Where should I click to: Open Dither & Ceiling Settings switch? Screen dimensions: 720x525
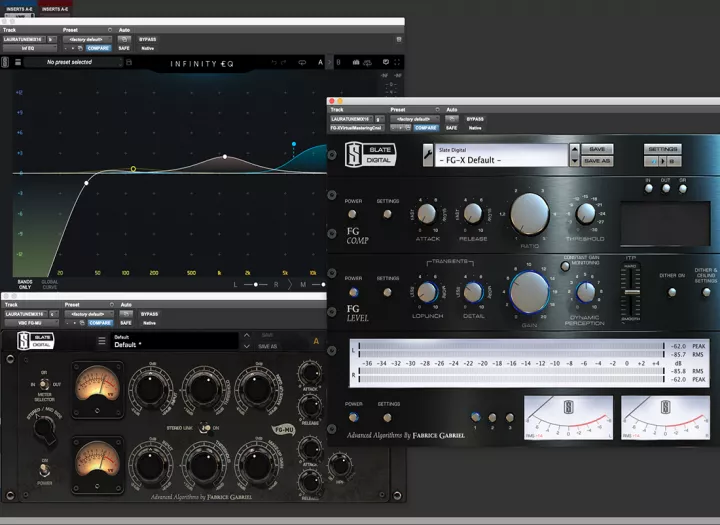[706, 292]
